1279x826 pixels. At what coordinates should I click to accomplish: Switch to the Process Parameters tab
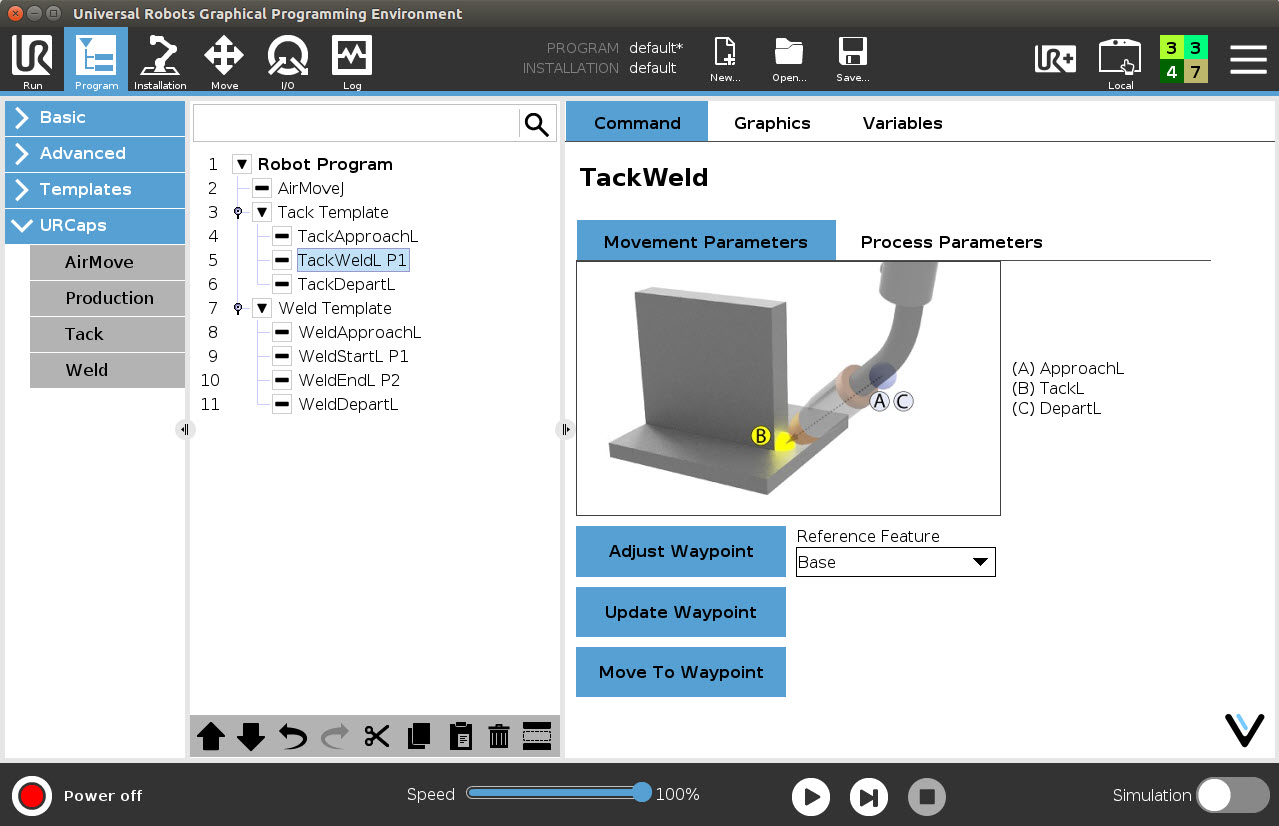point(950,241)
